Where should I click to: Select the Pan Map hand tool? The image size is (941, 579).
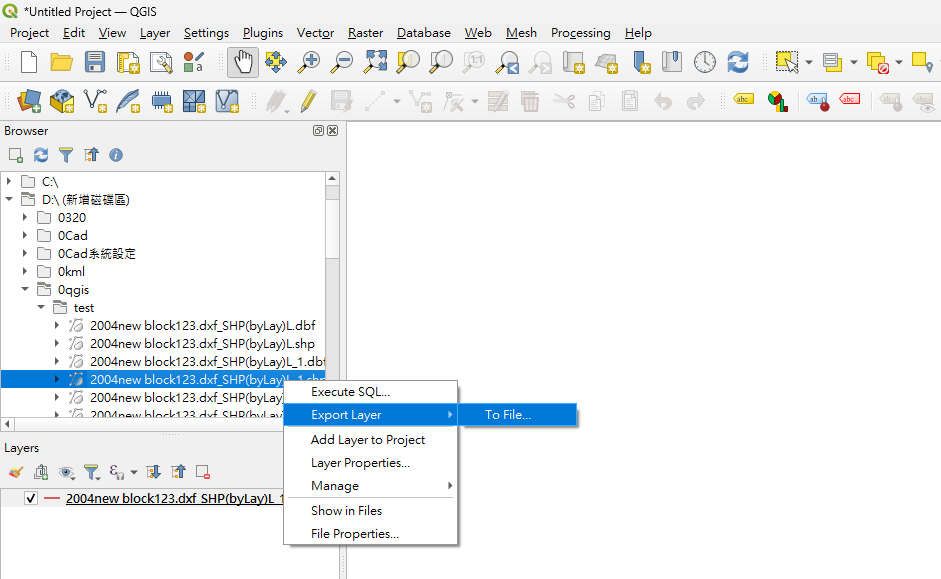(243, 62)
